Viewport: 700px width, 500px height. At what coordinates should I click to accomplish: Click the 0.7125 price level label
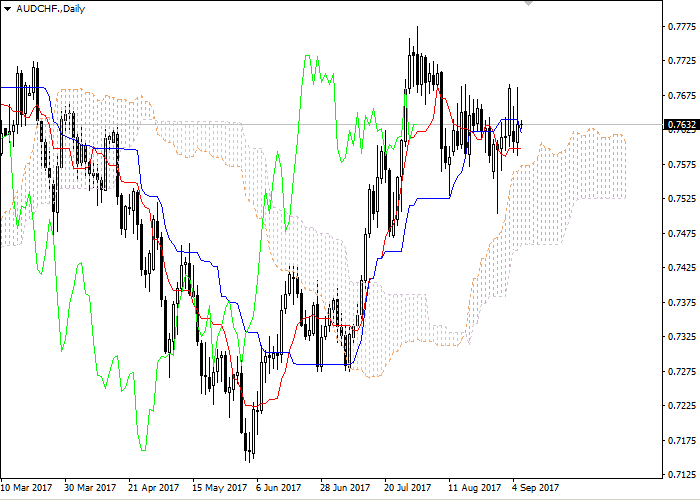(682, 475)
